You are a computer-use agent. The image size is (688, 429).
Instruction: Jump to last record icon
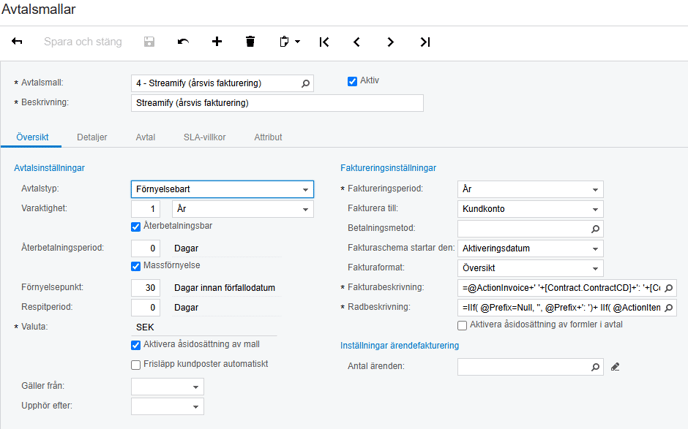click(x=425, y=42)
